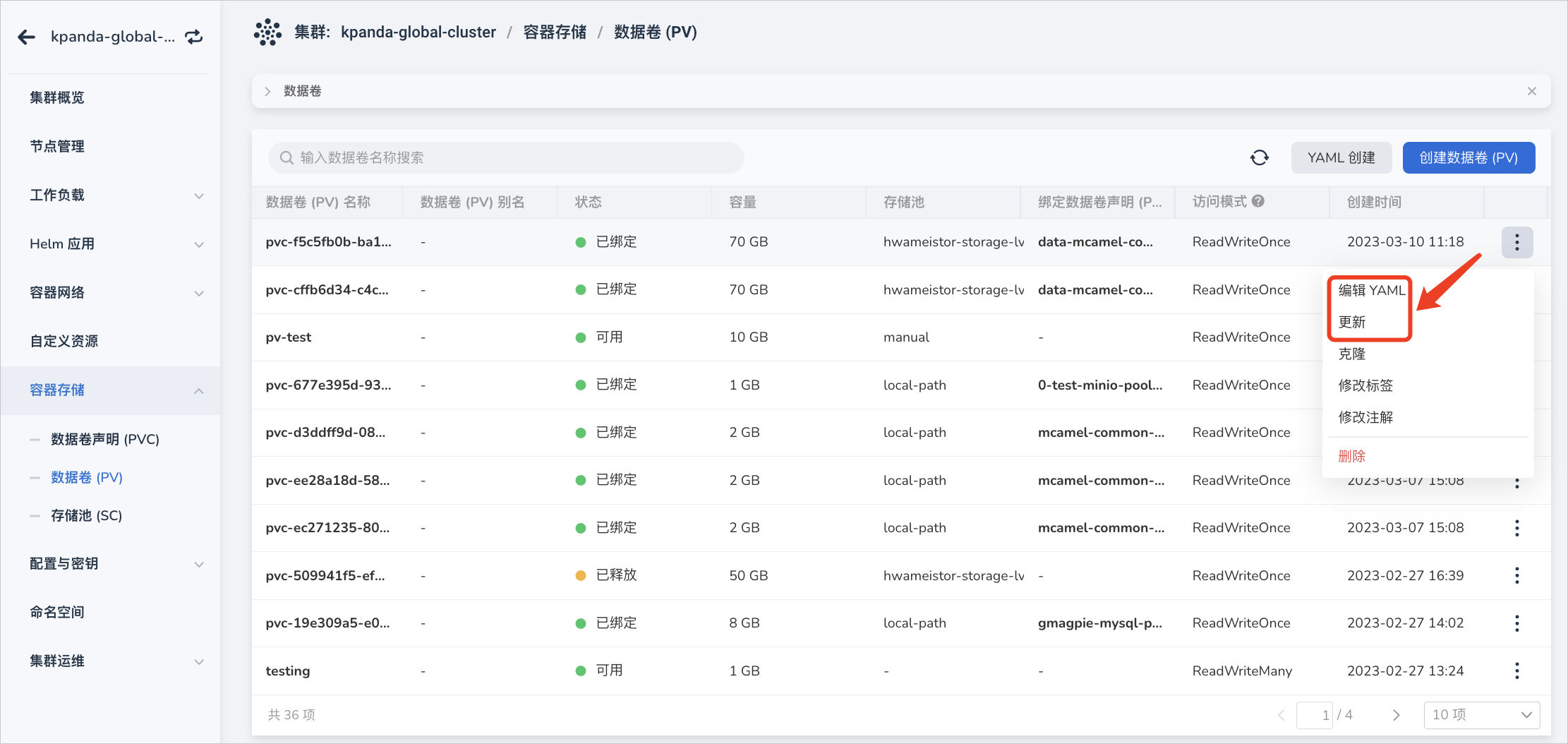Go to next page arrow
The height and width of the screenshot is (744, 1568).
(1396, 715)
